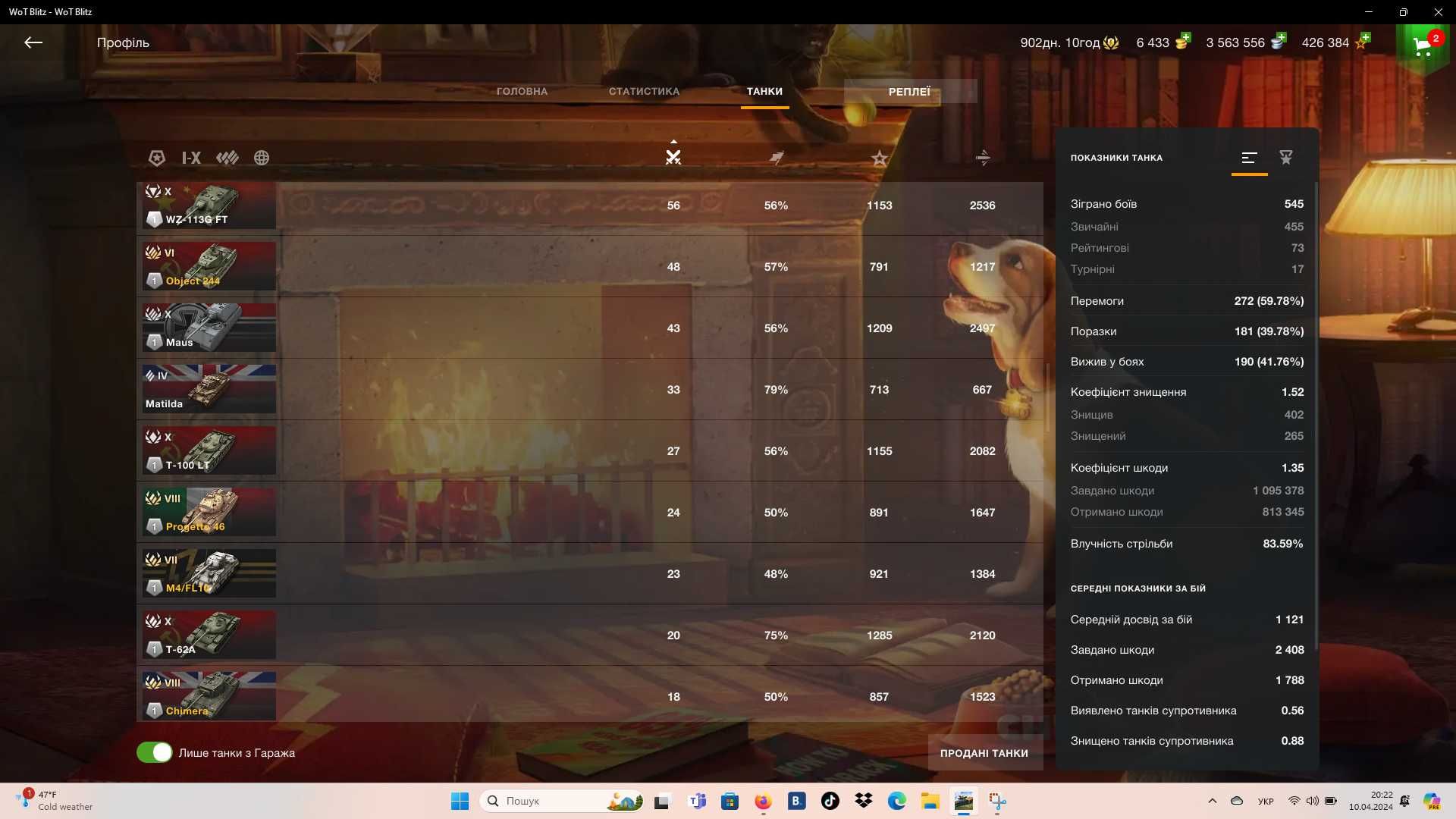Open the weather widget 47°F
Screen dimensions: 1456x819
[55, 801]
